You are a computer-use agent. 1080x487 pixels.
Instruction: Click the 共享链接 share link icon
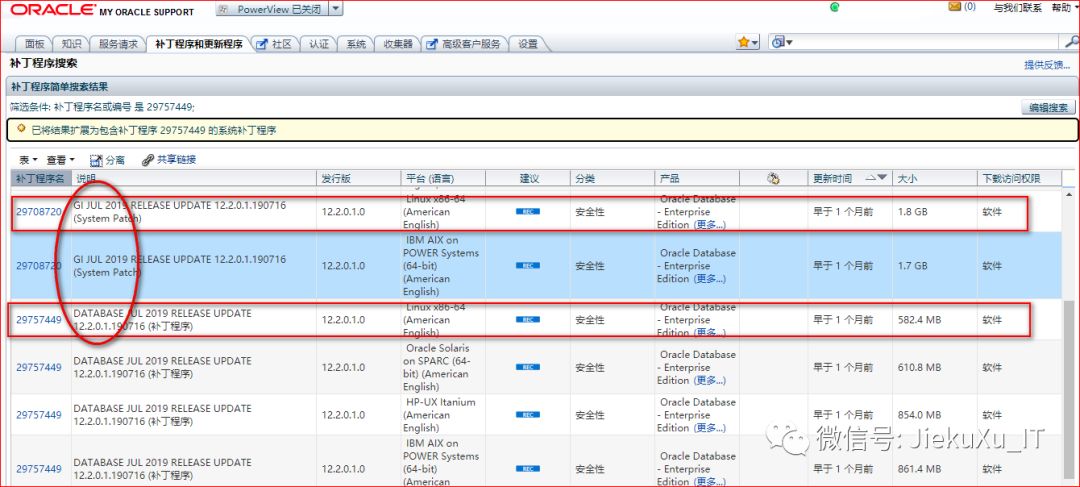tap(148, 160)
